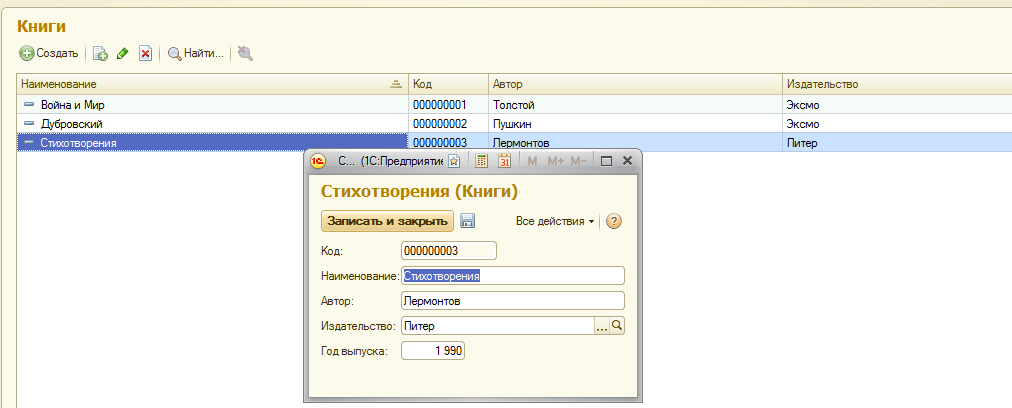Click the favorites star icon in title bar

(453, 161)
